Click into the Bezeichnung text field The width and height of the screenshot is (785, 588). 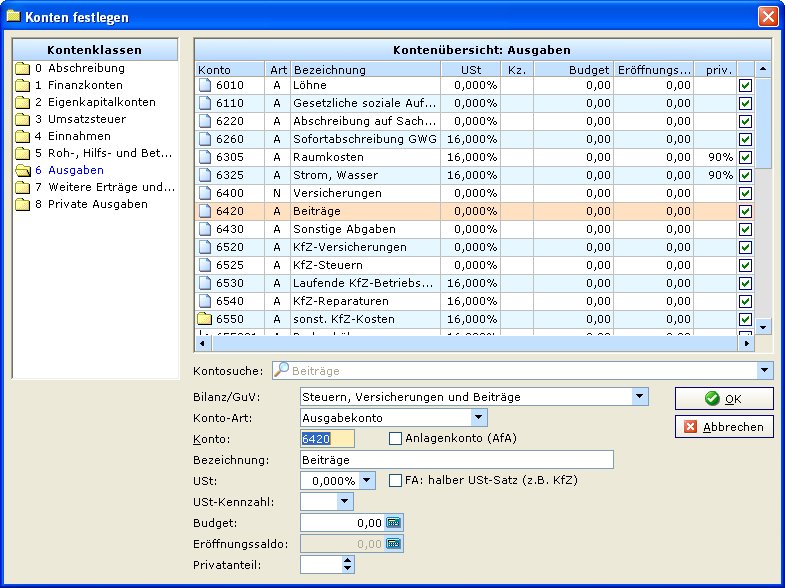(456, 460)
